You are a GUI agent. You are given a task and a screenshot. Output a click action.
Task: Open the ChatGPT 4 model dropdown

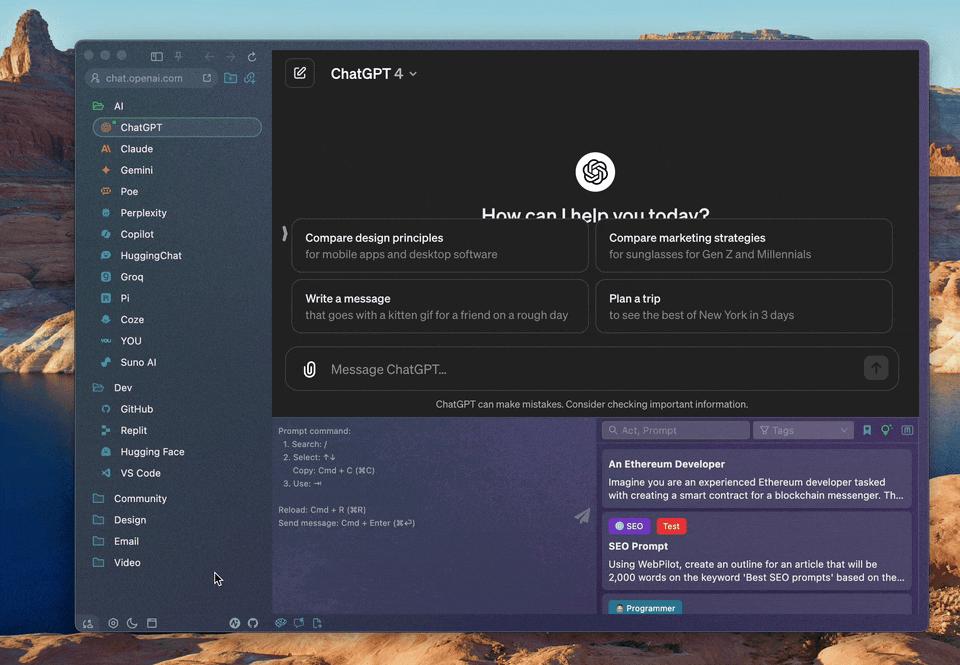tap(373, 73)
